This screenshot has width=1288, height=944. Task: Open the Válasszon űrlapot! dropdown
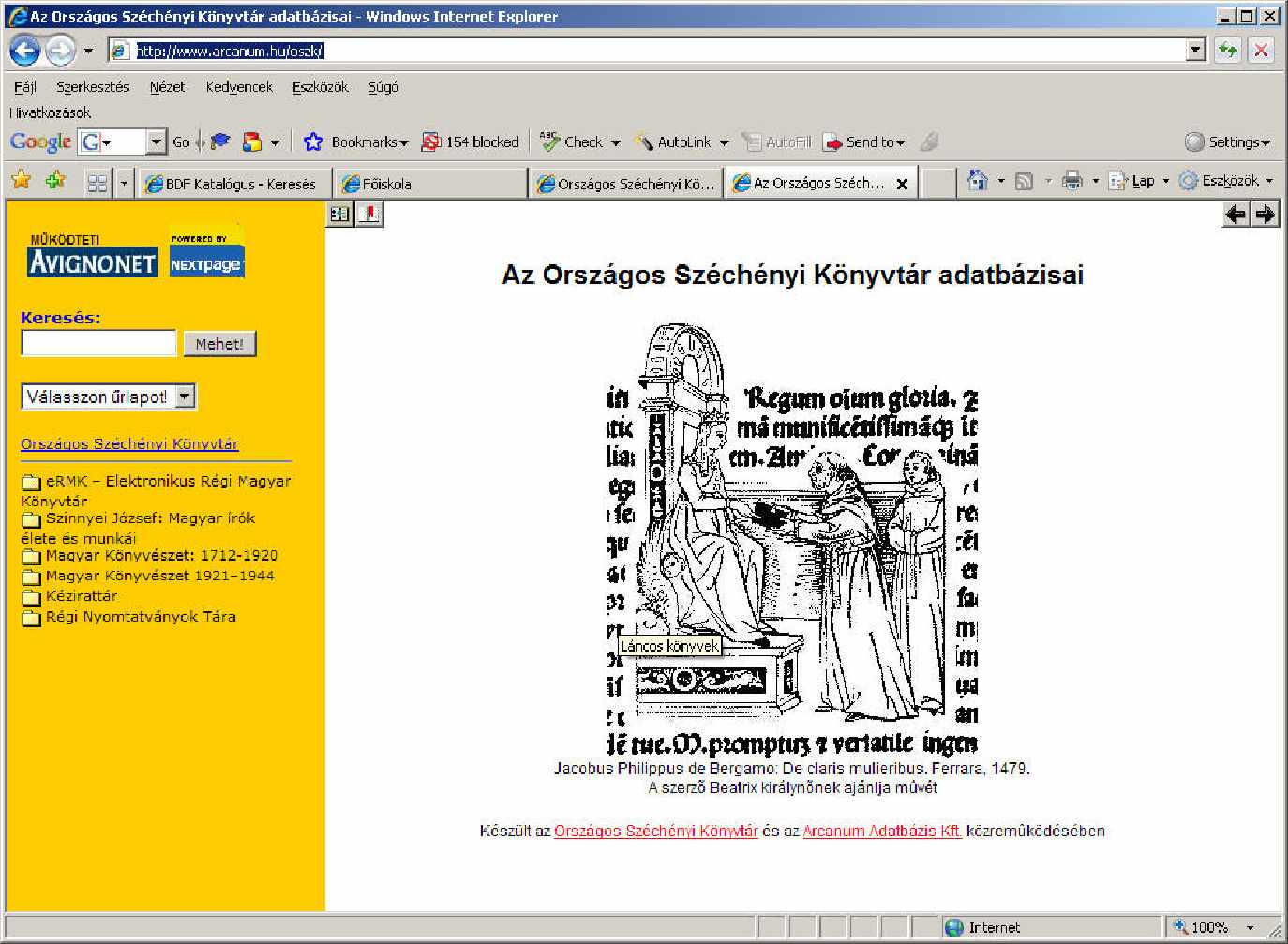pyautogui.click(x=109, y=397)
